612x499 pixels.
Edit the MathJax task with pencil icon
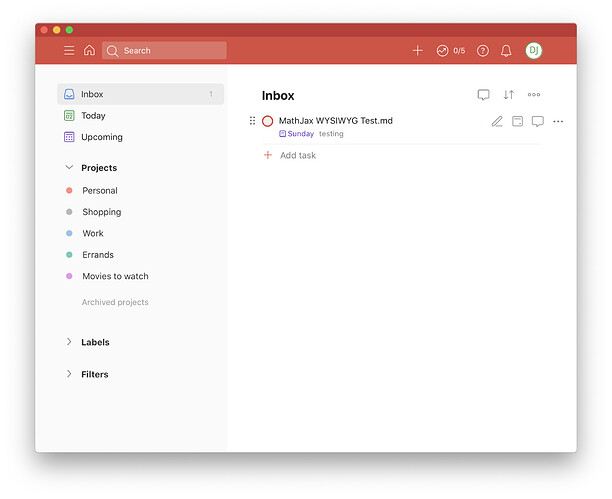497,121
